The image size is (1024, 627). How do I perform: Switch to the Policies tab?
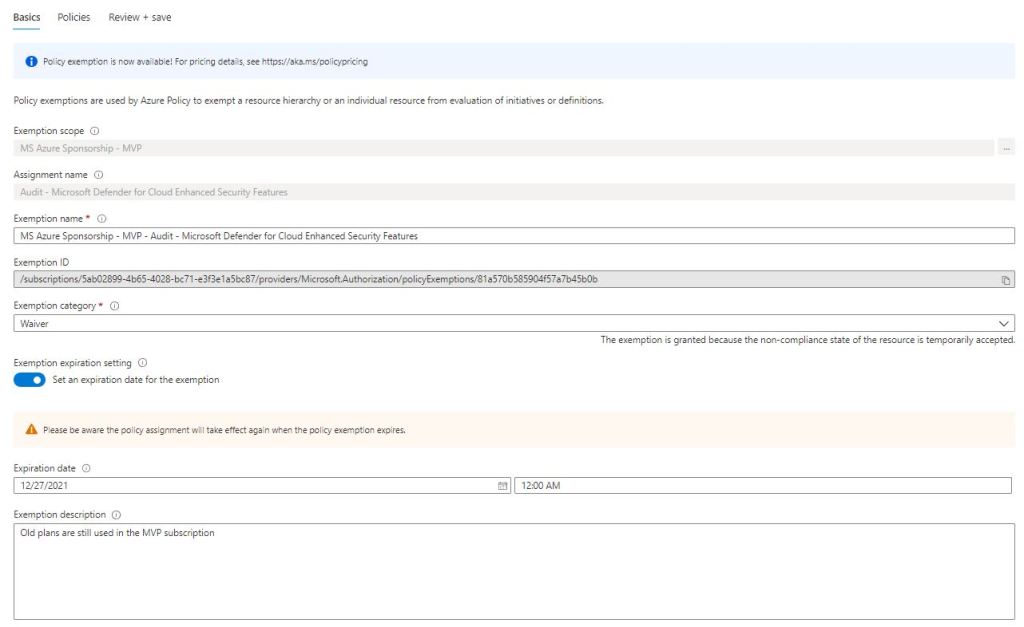point(72,17)
